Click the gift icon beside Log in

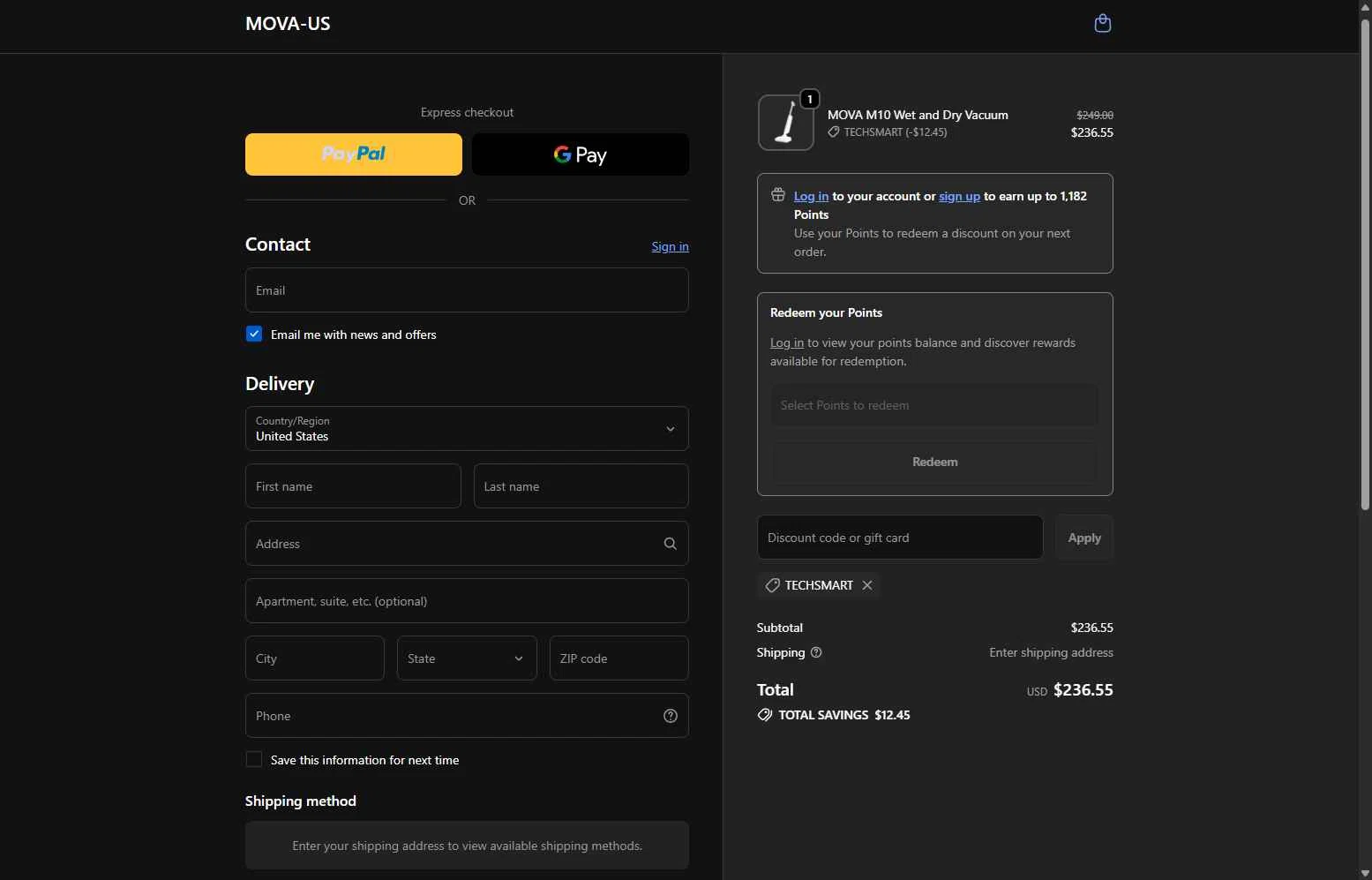[x=778, y=195]
